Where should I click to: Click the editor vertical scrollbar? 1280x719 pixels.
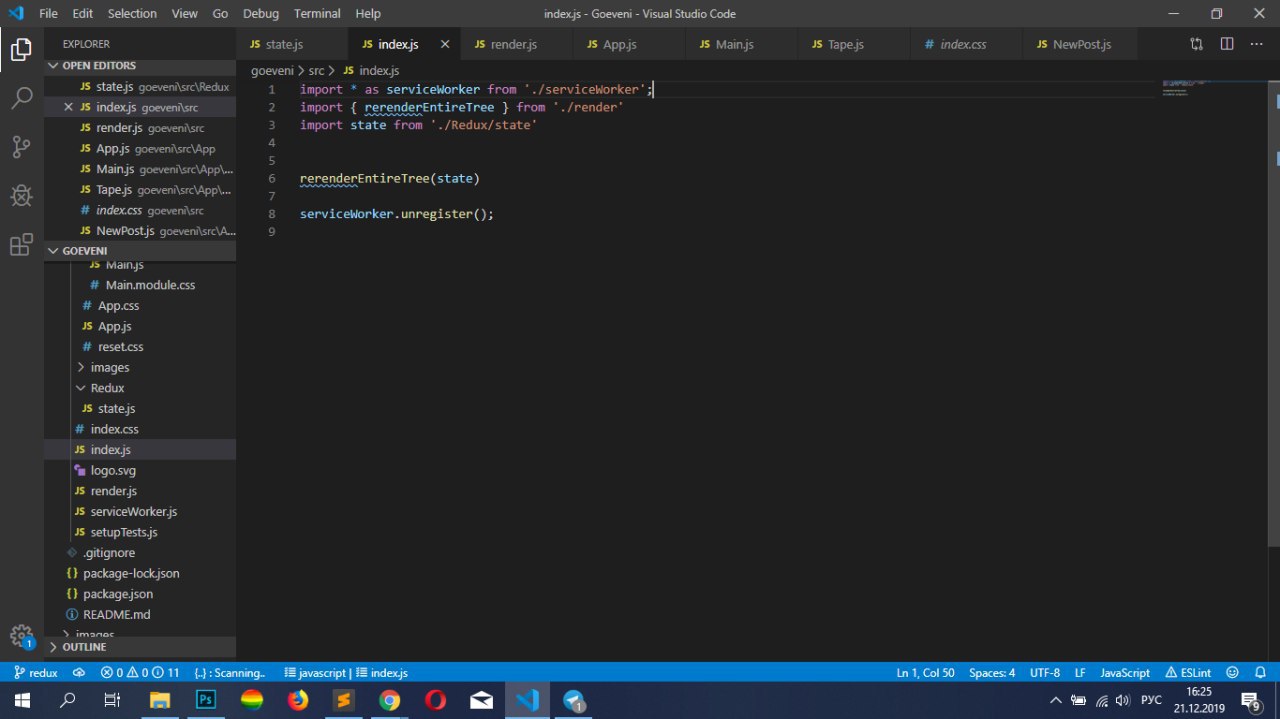(x=1274, y=300)
